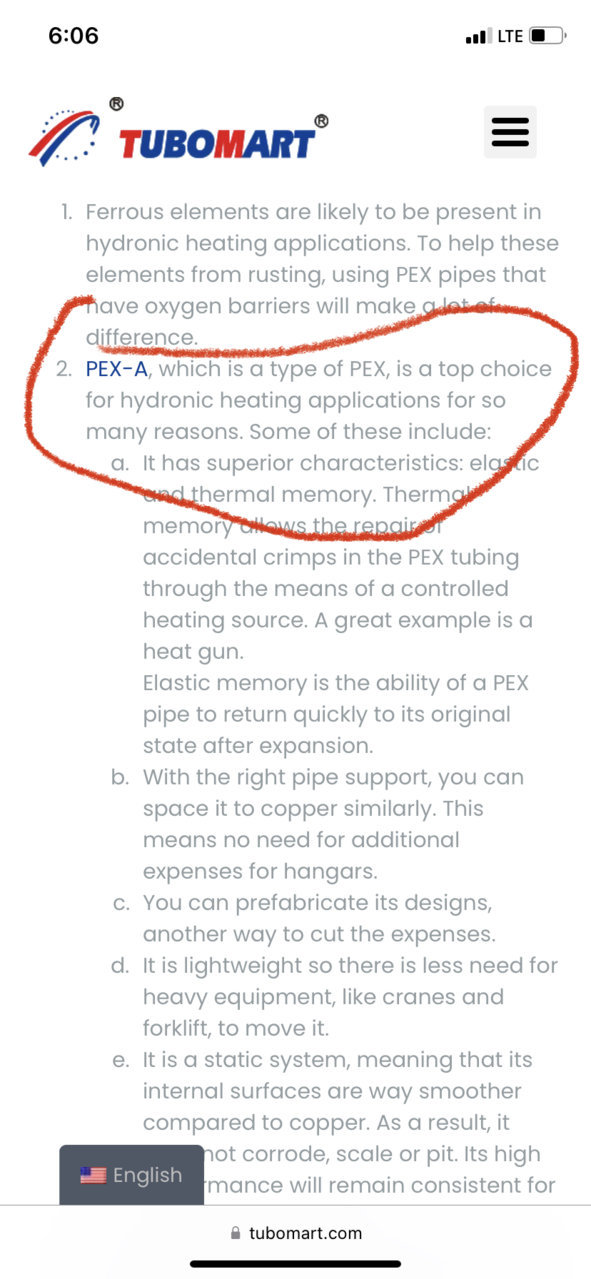591x1279 pixels.
Task: Tap the elastic memory paragraph
Action: (x=335, y=715)
